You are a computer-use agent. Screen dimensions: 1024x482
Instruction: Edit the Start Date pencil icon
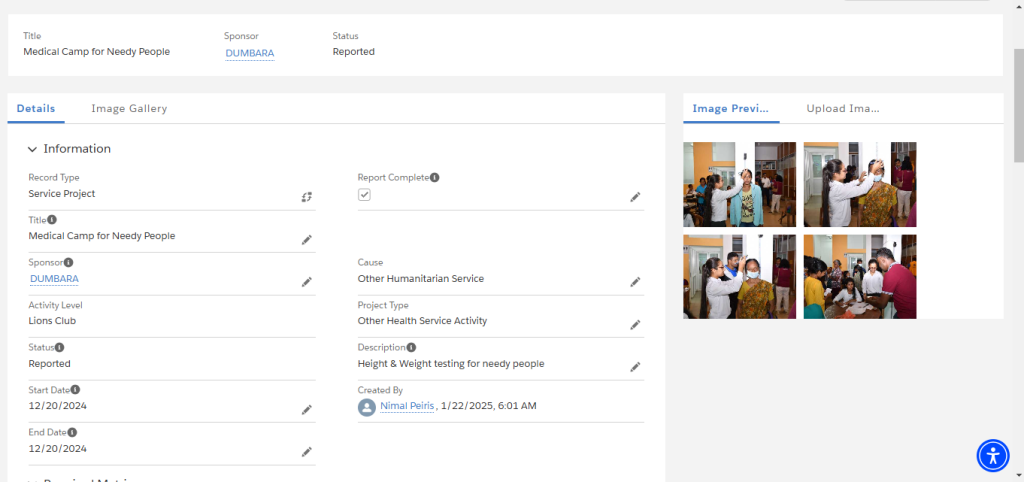coord(306,410)
